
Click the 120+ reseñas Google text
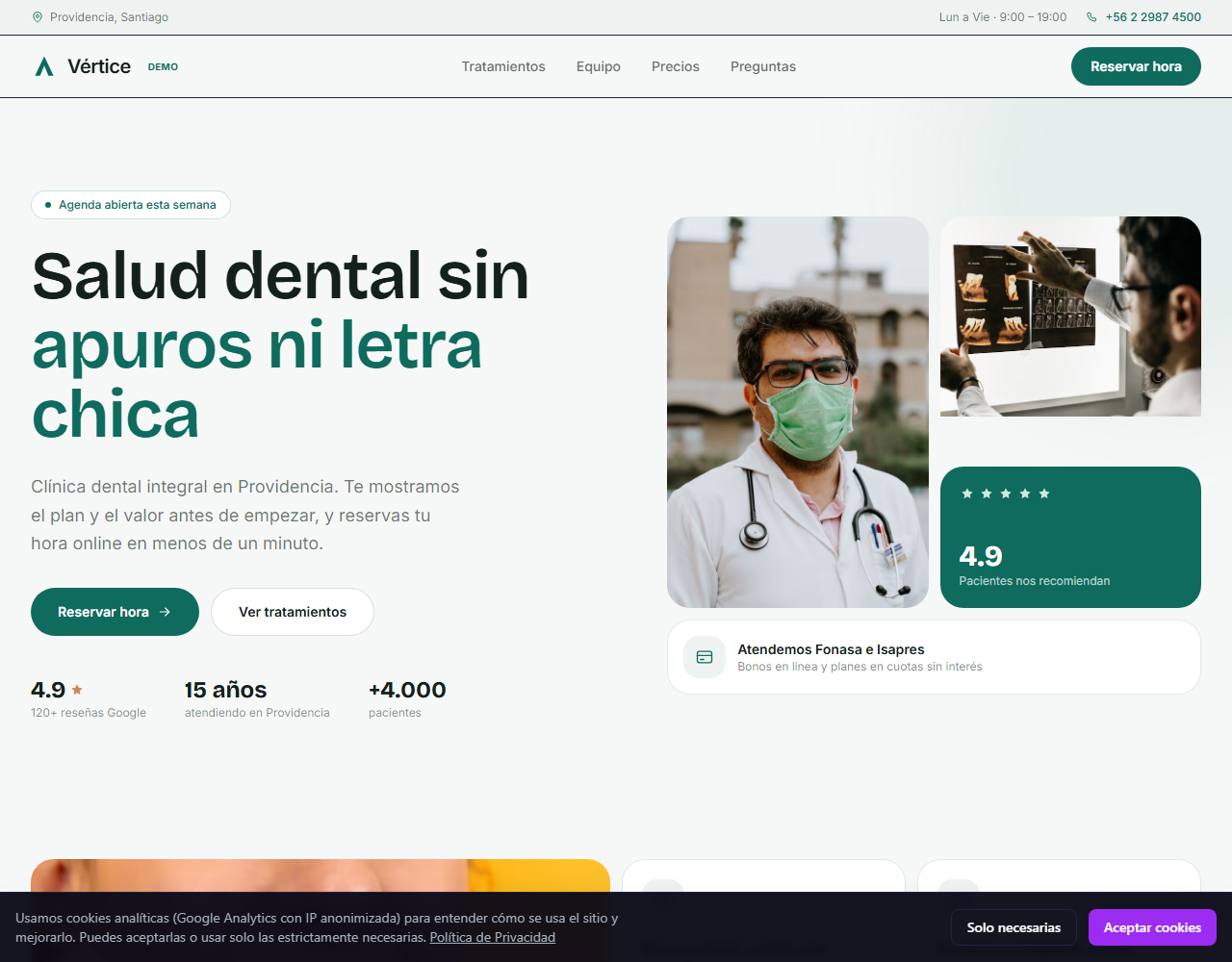point(89,713)
